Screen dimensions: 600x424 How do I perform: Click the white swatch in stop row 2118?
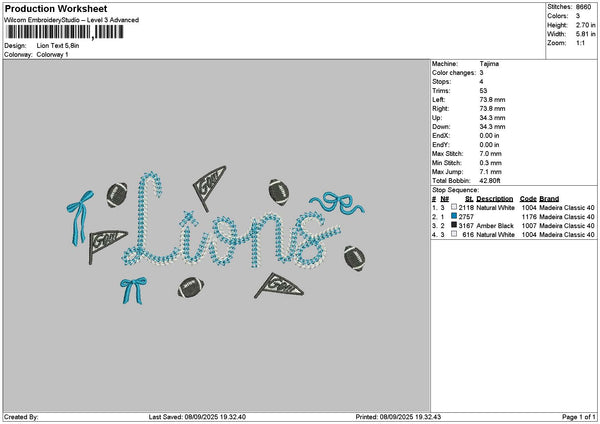[454, 207]
